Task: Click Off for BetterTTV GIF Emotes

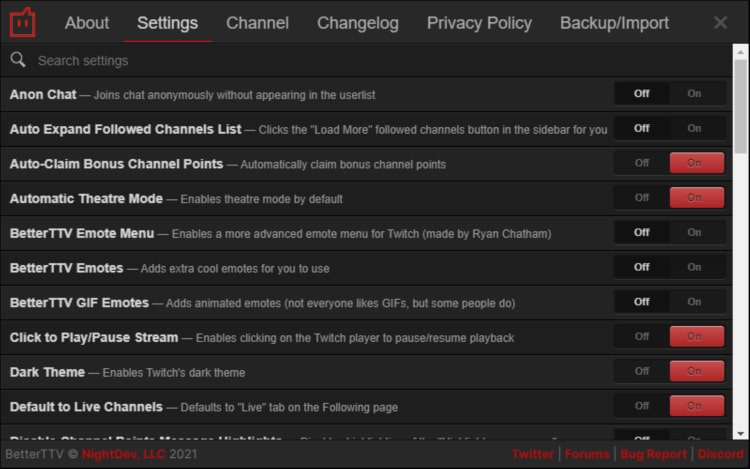Action: pyautogui.click(x=642, y=302)
